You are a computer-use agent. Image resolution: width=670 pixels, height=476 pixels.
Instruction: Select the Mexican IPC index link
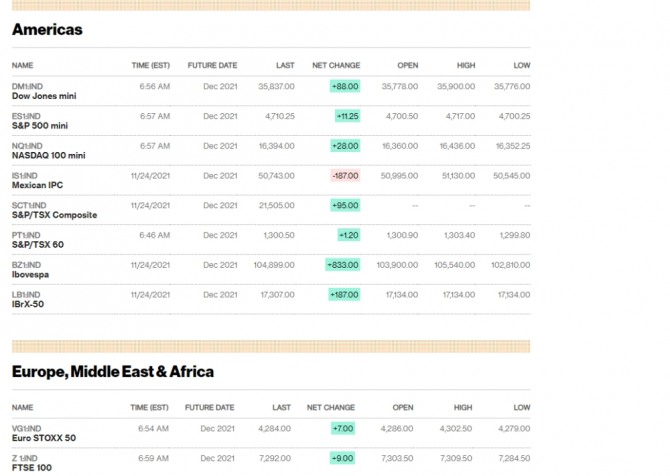pyautogui.click(x=36, y=185)
